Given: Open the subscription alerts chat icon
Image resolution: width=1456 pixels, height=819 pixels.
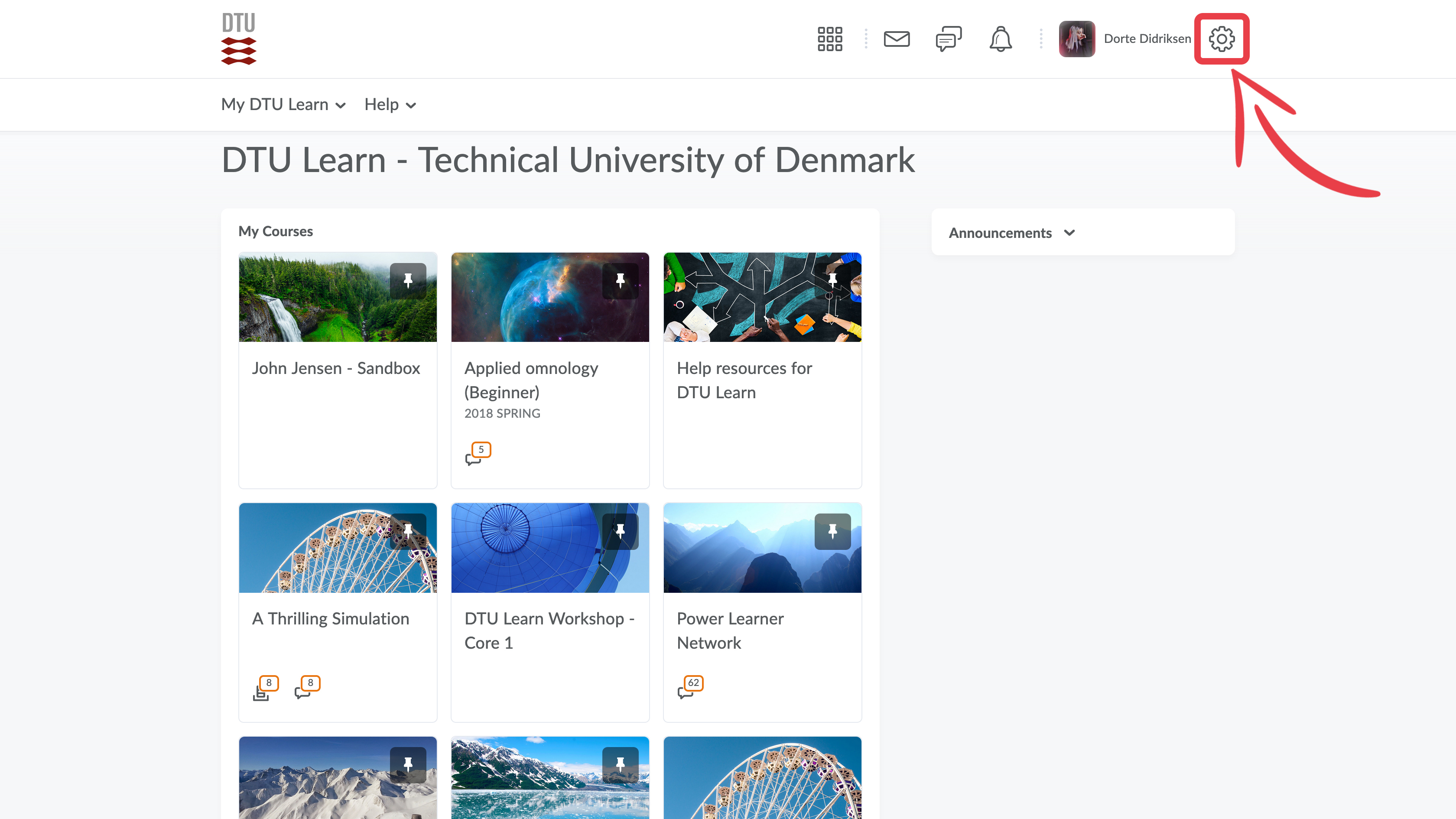Looking at the screenshot, I should pos(949,39).
